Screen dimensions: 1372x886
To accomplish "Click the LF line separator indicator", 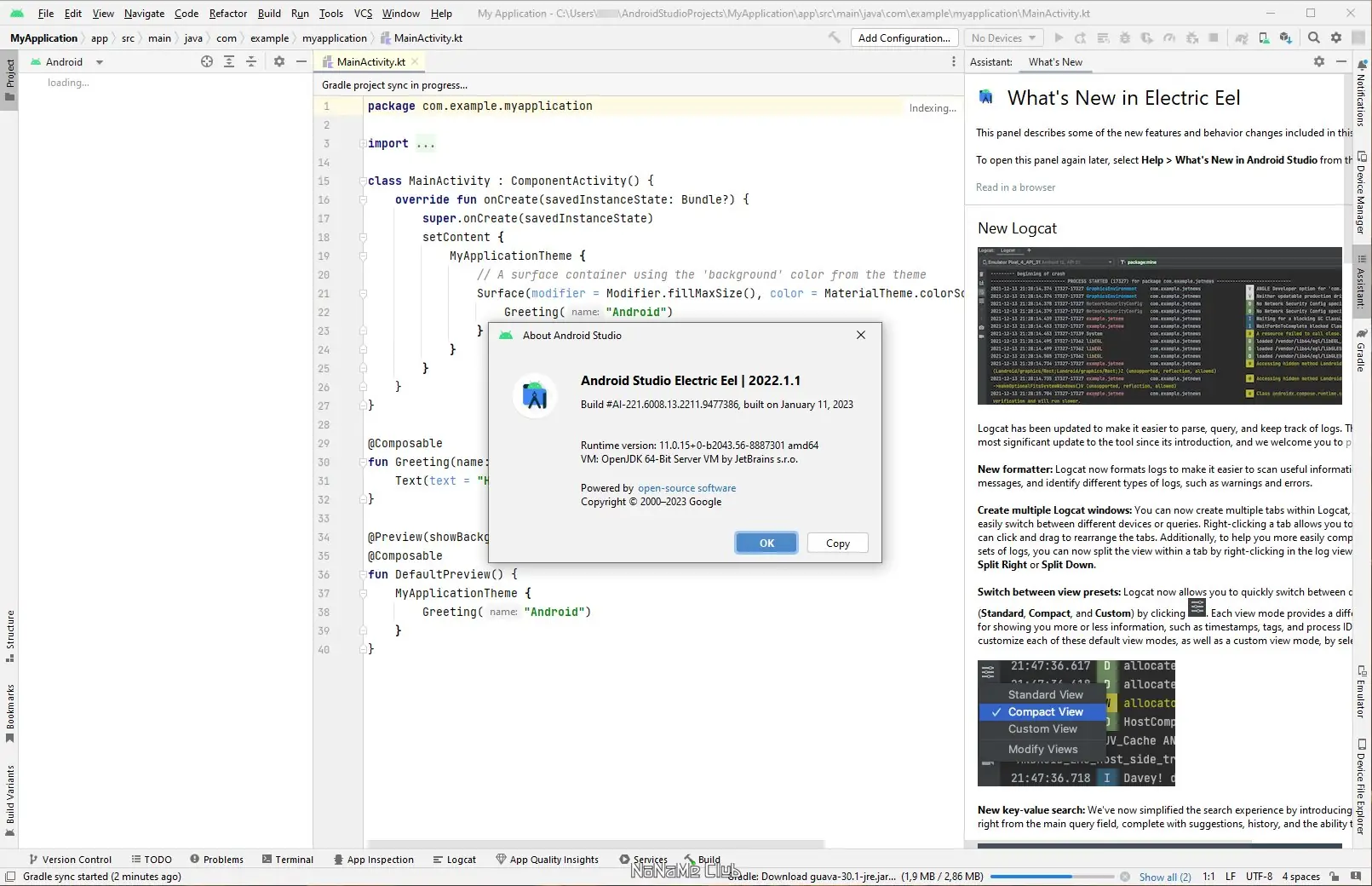I will (x=1230, y=877).
